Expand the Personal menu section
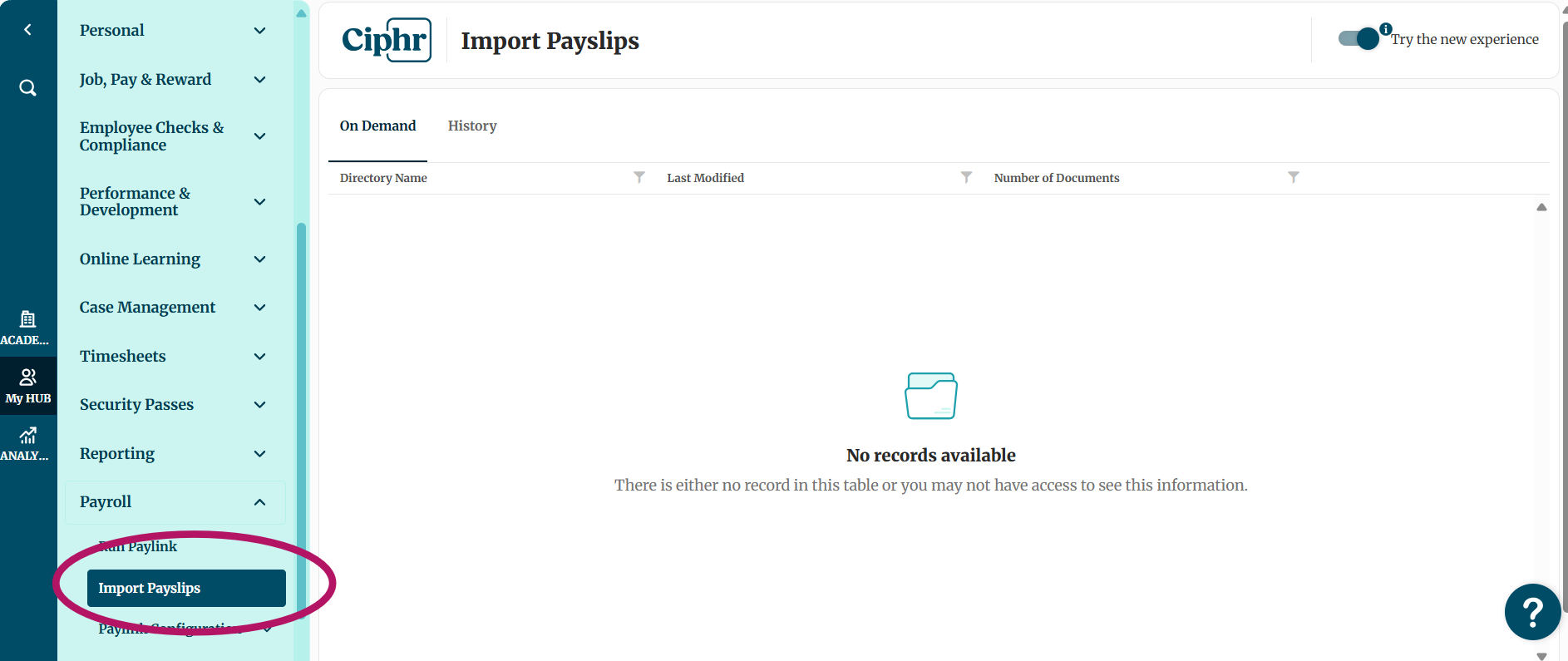This screenshot has width=1568, height=661. tap(174, 31)
